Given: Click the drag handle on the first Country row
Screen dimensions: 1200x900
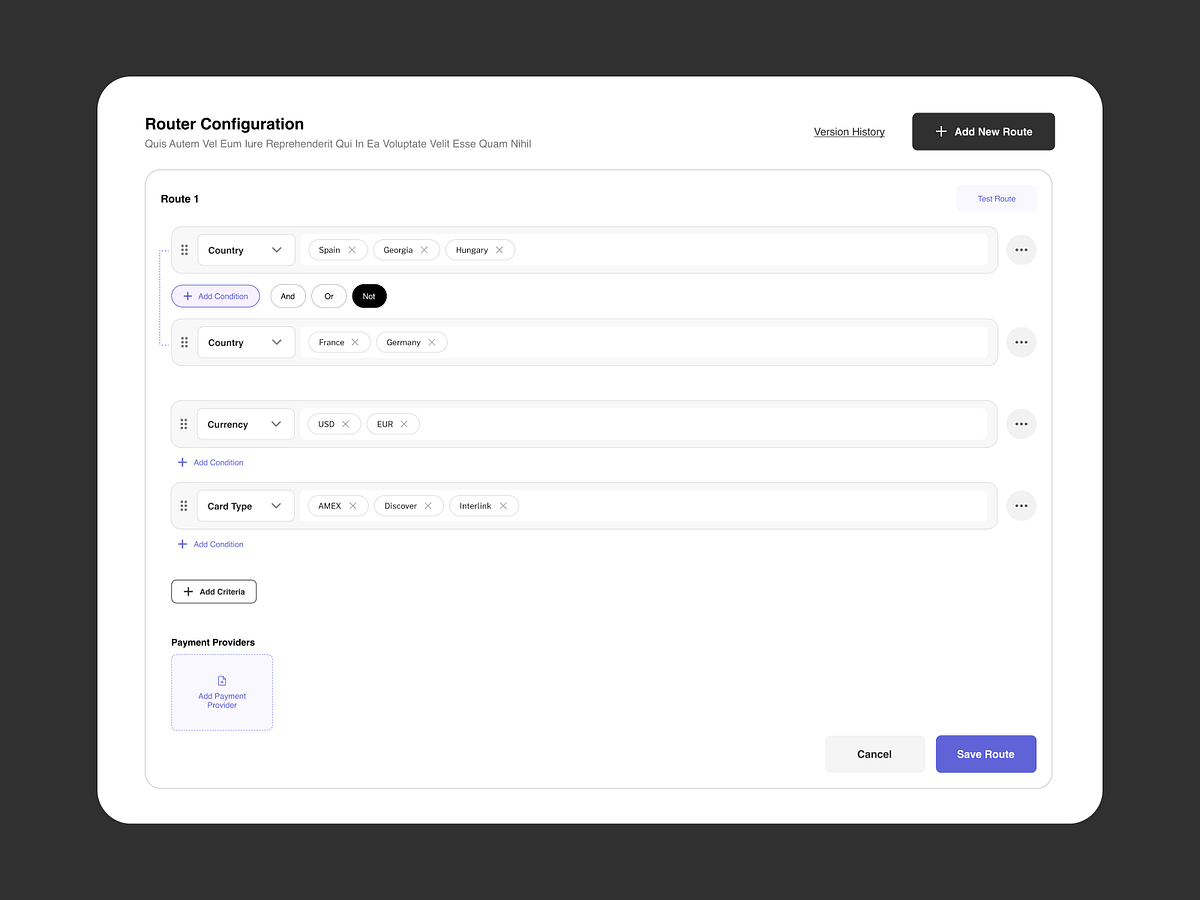Looking at the screenshot, I should 184,249.
